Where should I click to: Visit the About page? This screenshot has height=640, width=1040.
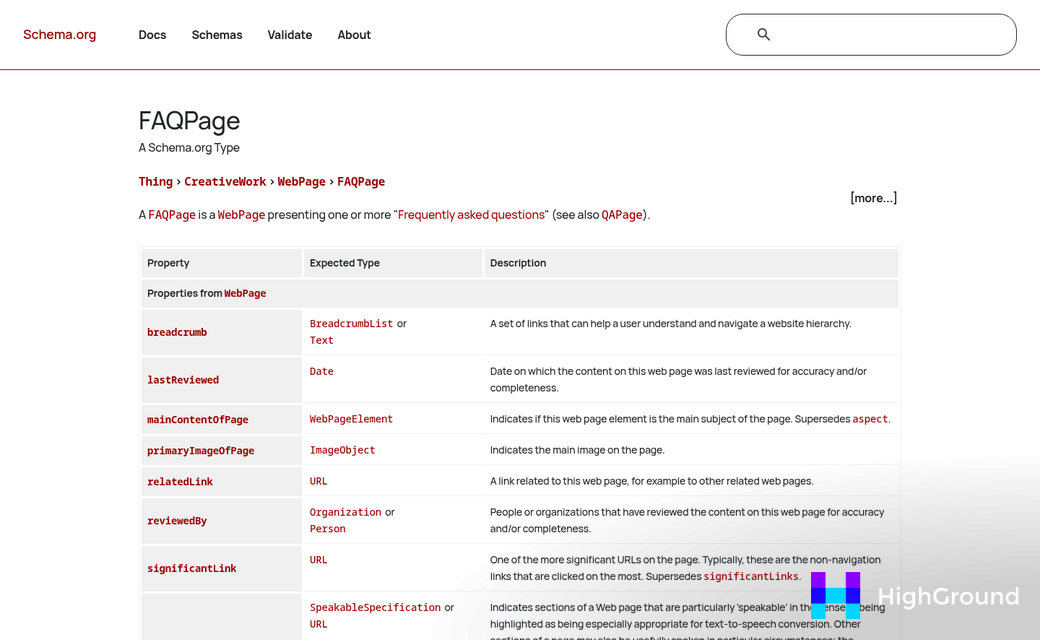coord(354,34)
